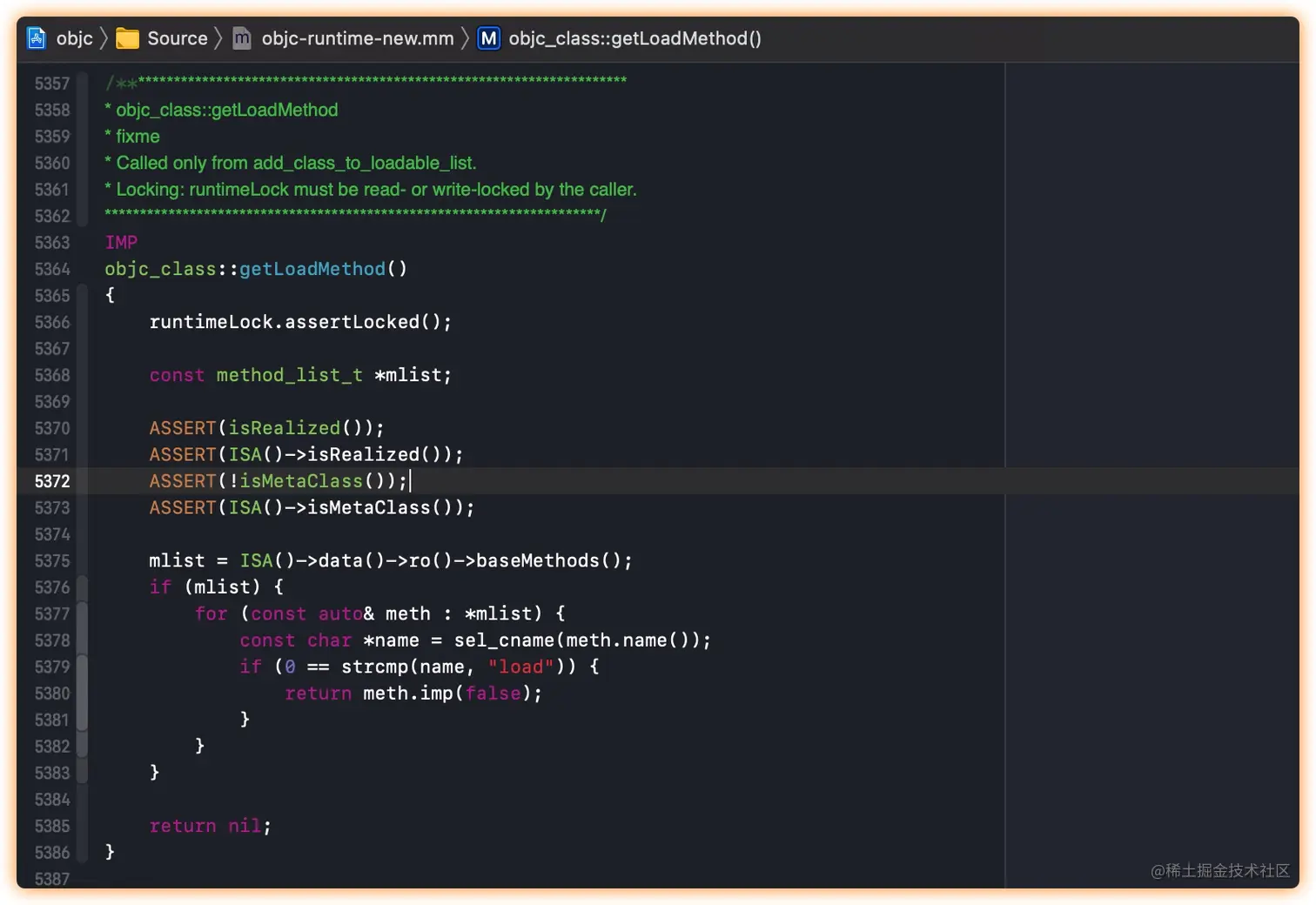Click ASSERT(isRealized()) on line 5370
Image resolution: width=1316 pixels, height=905 pixels.
point(266,428)
